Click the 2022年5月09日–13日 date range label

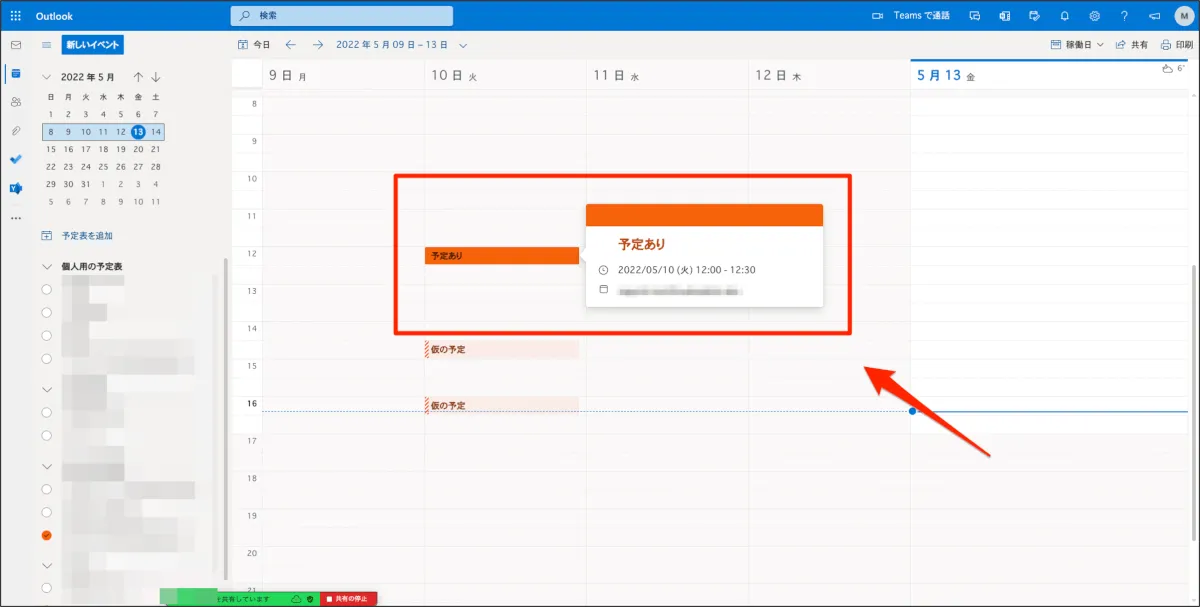tap(392, 45)
